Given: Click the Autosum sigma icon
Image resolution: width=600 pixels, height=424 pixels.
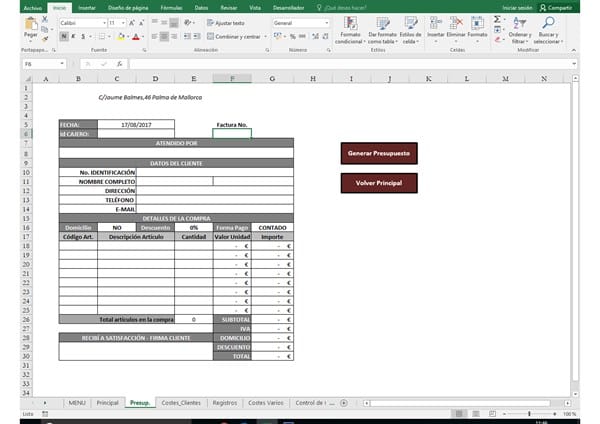Looking at the screenshot, I should tap(497, 19).
